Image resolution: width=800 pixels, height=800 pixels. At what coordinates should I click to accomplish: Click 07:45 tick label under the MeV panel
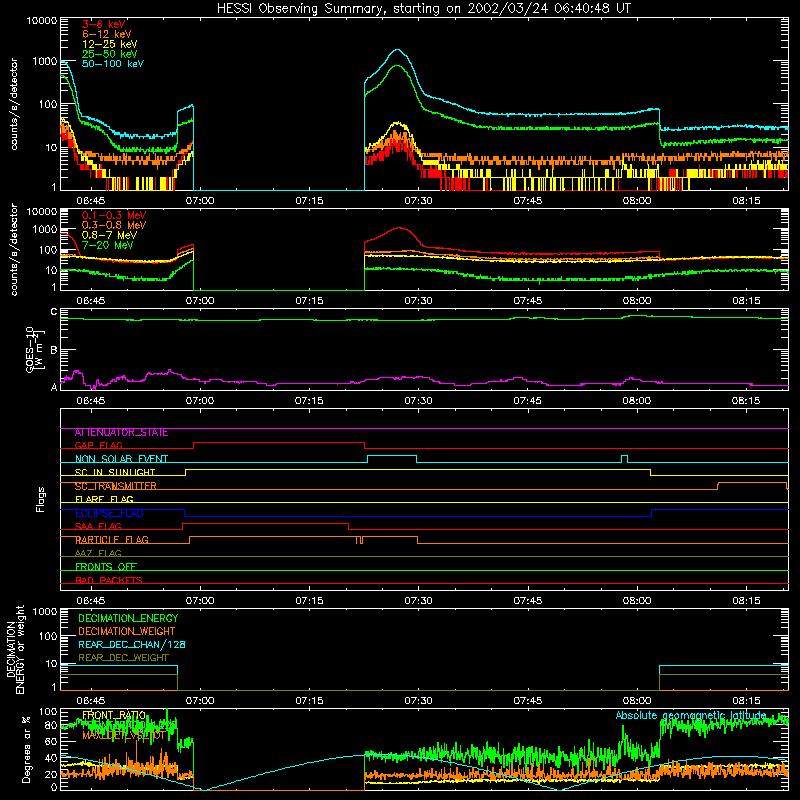coord(527,301)
